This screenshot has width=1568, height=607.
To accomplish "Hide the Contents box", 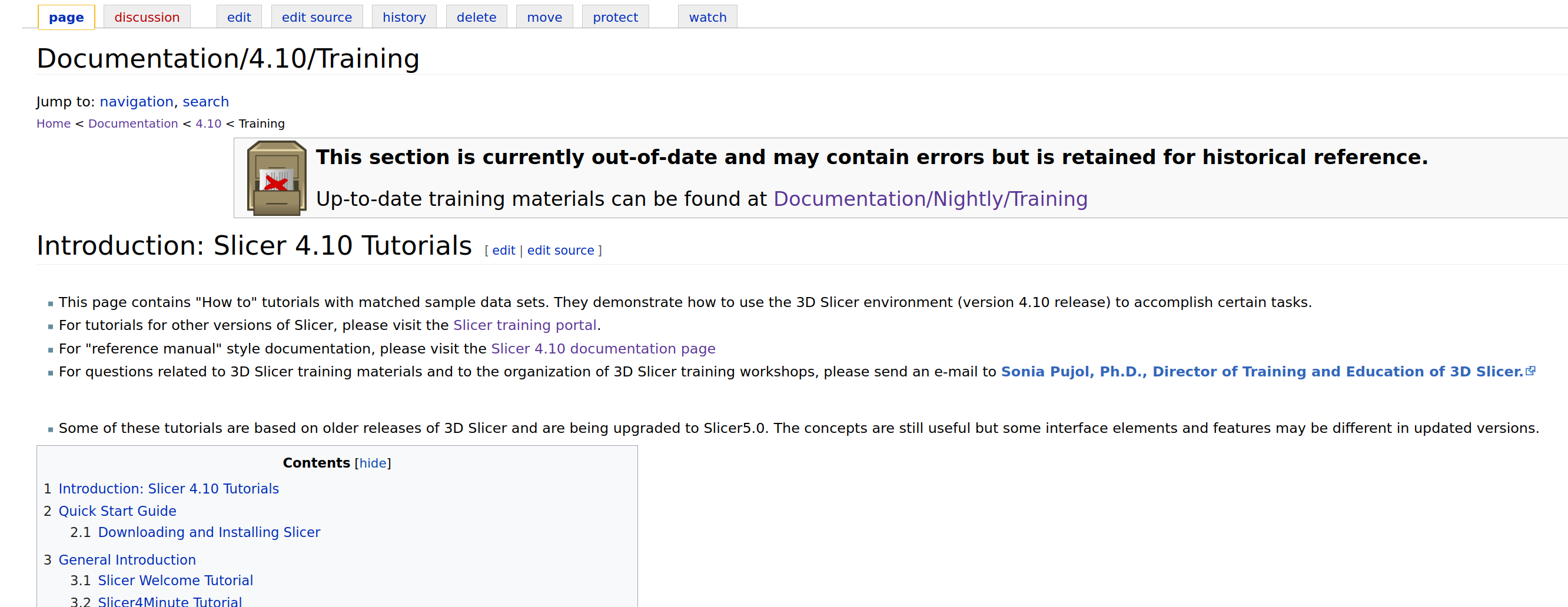I will [373, 463].
